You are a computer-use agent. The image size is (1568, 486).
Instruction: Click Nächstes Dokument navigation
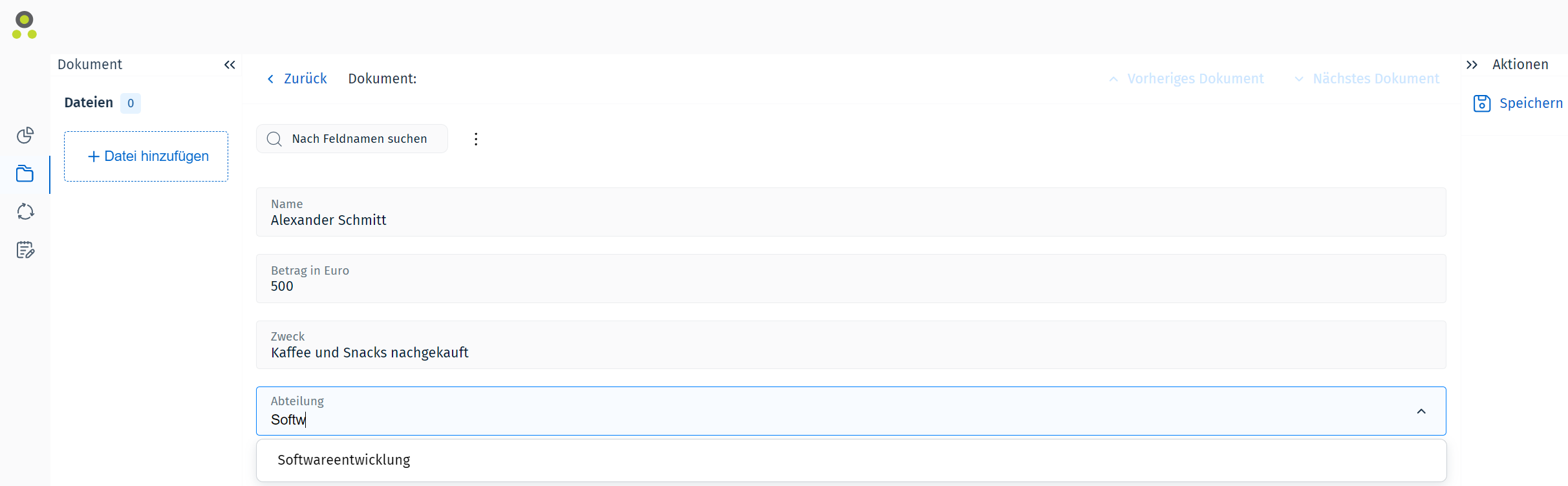(1368, 79)
